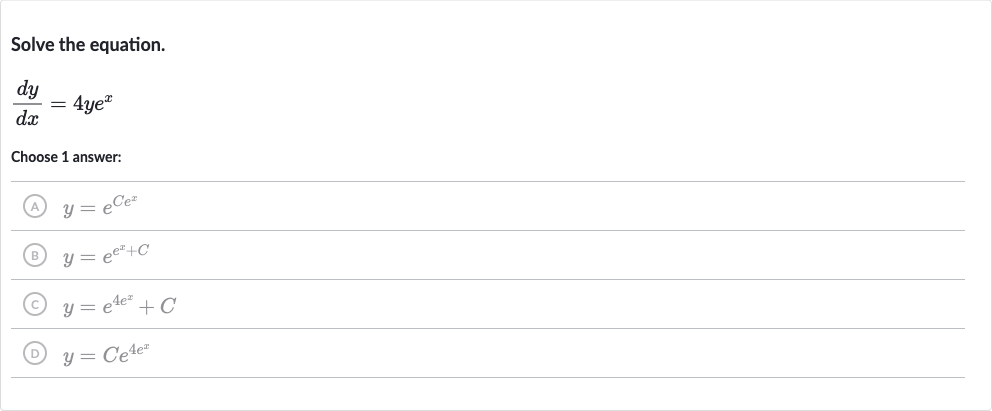The image size is (992, 411).
Task: Click the 4ye^x right-hand side expression
Action: 93,104
